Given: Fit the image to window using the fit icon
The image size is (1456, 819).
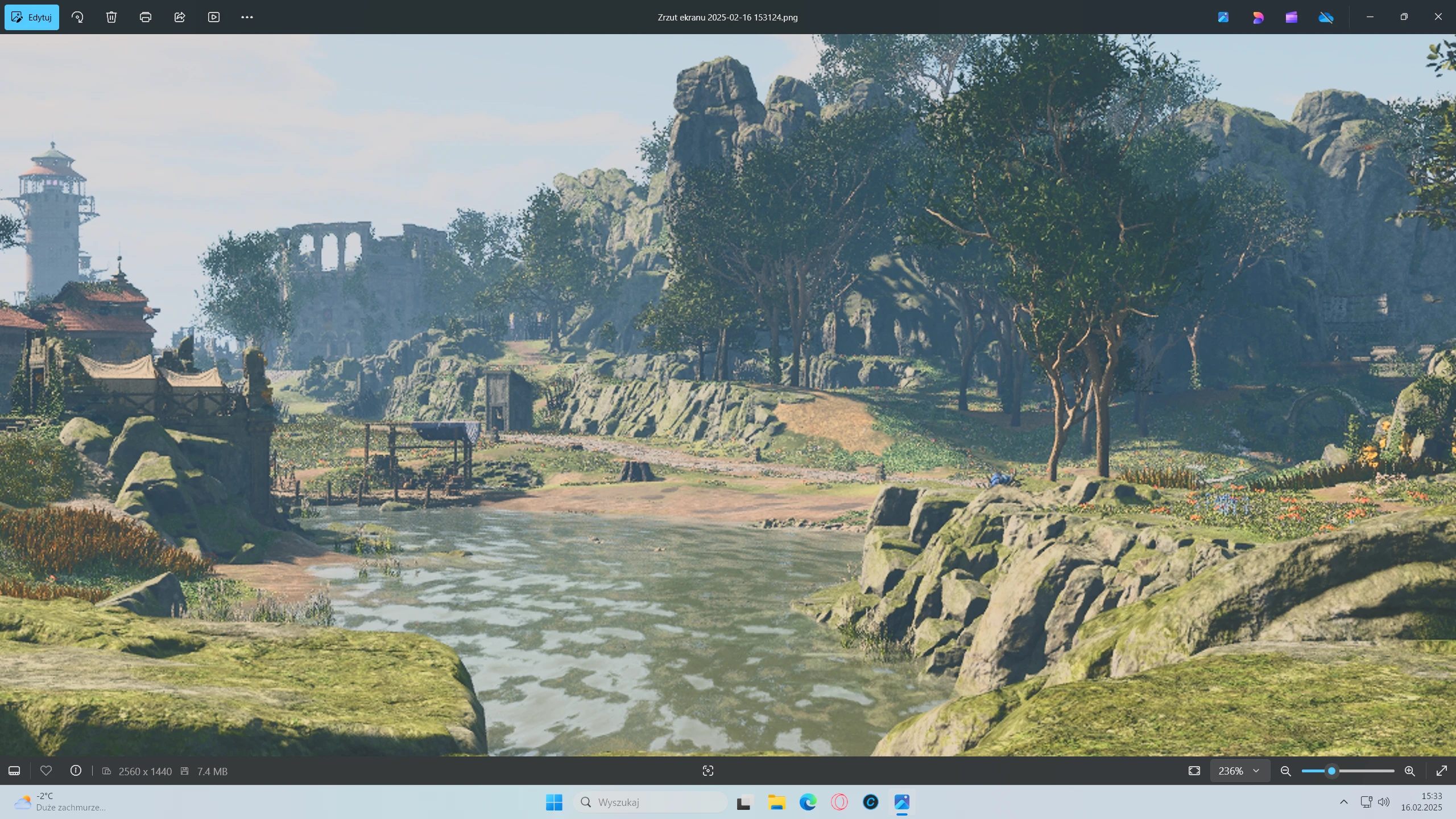Looking at the screenshot, I should [1194, 771].
